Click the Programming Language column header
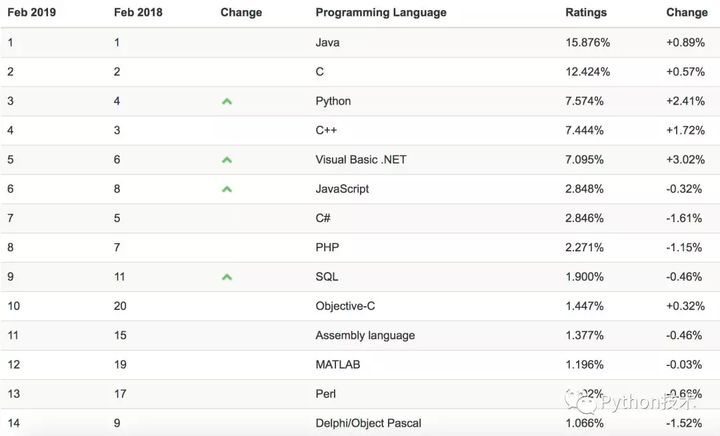Image resolution: width=720 pixels, height=436 pixels. (381, 12)
